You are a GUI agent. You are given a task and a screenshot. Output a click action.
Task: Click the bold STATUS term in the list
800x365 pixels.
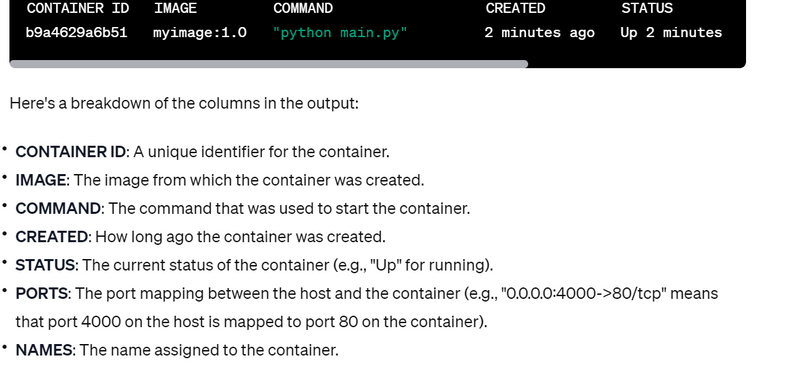coord(45,265)
